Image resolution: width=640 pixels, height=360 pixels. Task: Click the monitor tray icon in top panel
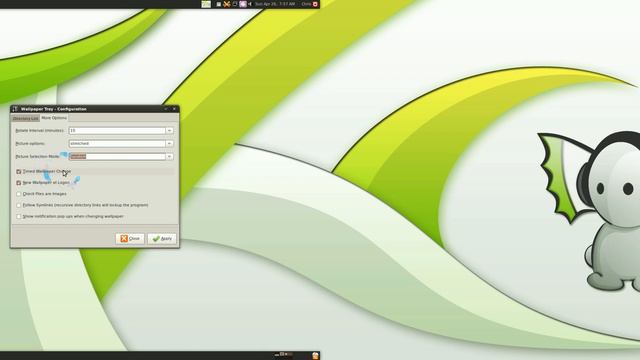pos(235,4)
